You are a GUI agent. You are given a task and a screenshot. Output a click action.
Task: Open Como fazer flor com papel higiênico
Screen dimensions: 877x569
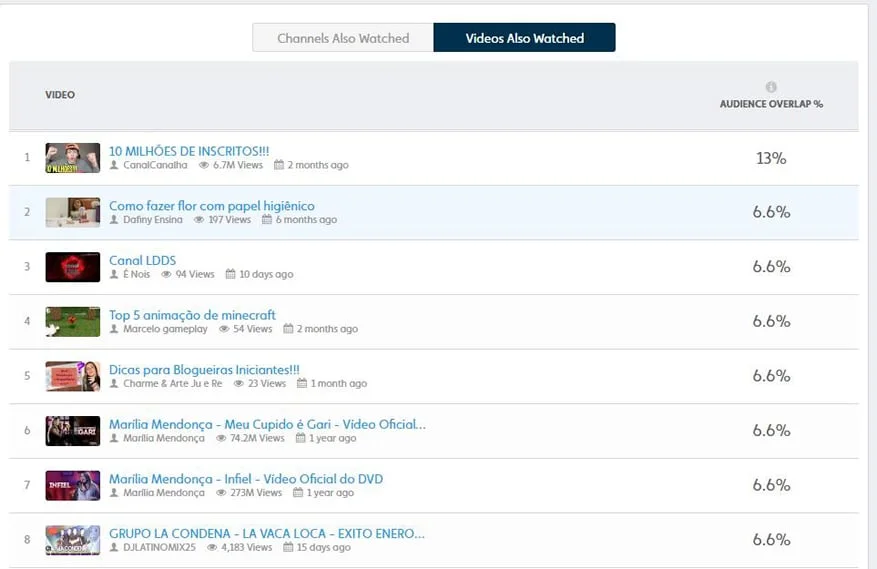point(211,206)
